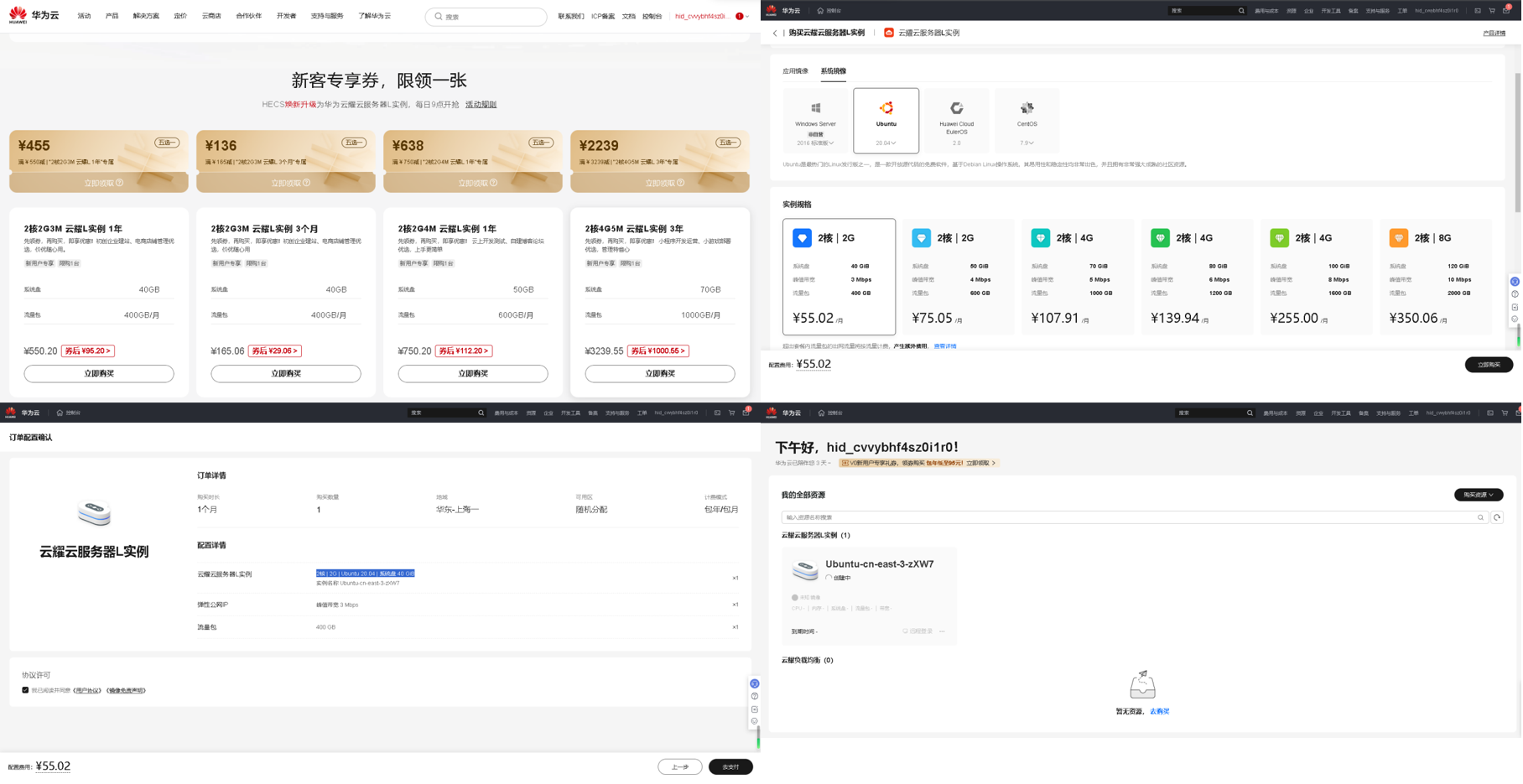Image resolution: width=1523 pixels, height=784 pixels.
Task: Click the 去支付 button on the order page
Action: pos(730,767)
